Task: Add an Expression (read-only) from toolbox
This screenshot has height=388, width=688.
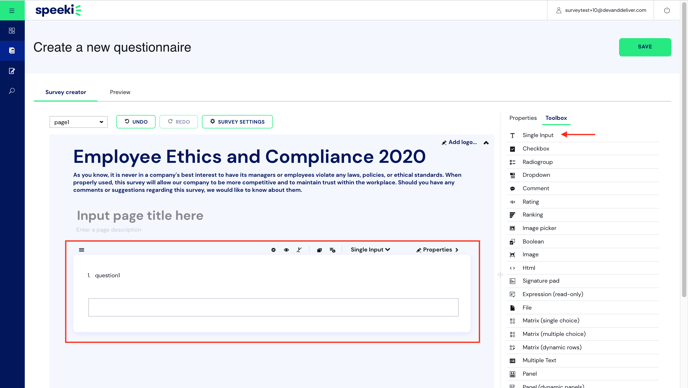Action: [x=583, y=294]
